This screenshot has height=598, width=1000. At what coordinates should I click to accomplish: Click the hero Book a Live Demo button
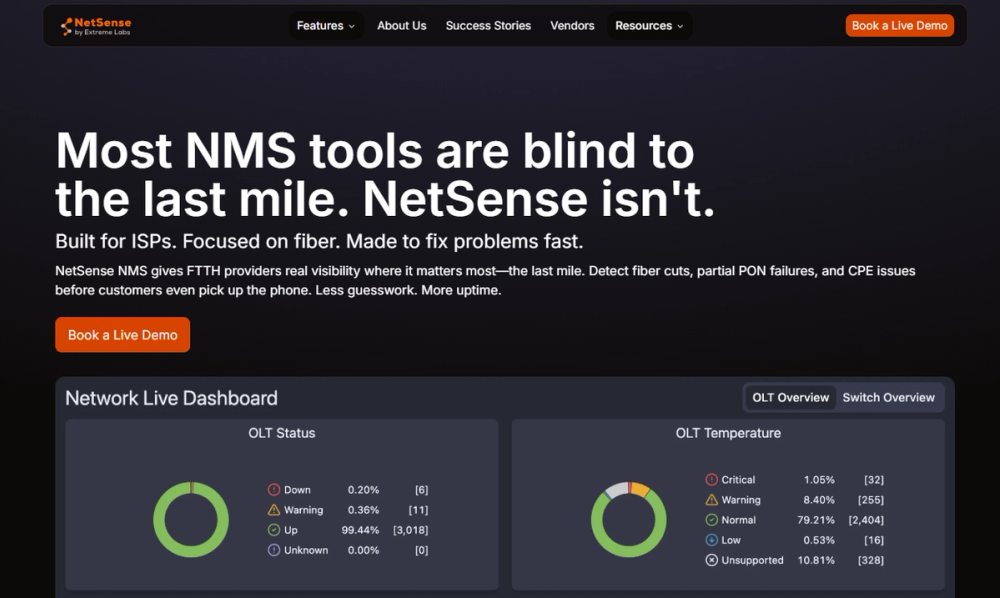coord(122,335)
